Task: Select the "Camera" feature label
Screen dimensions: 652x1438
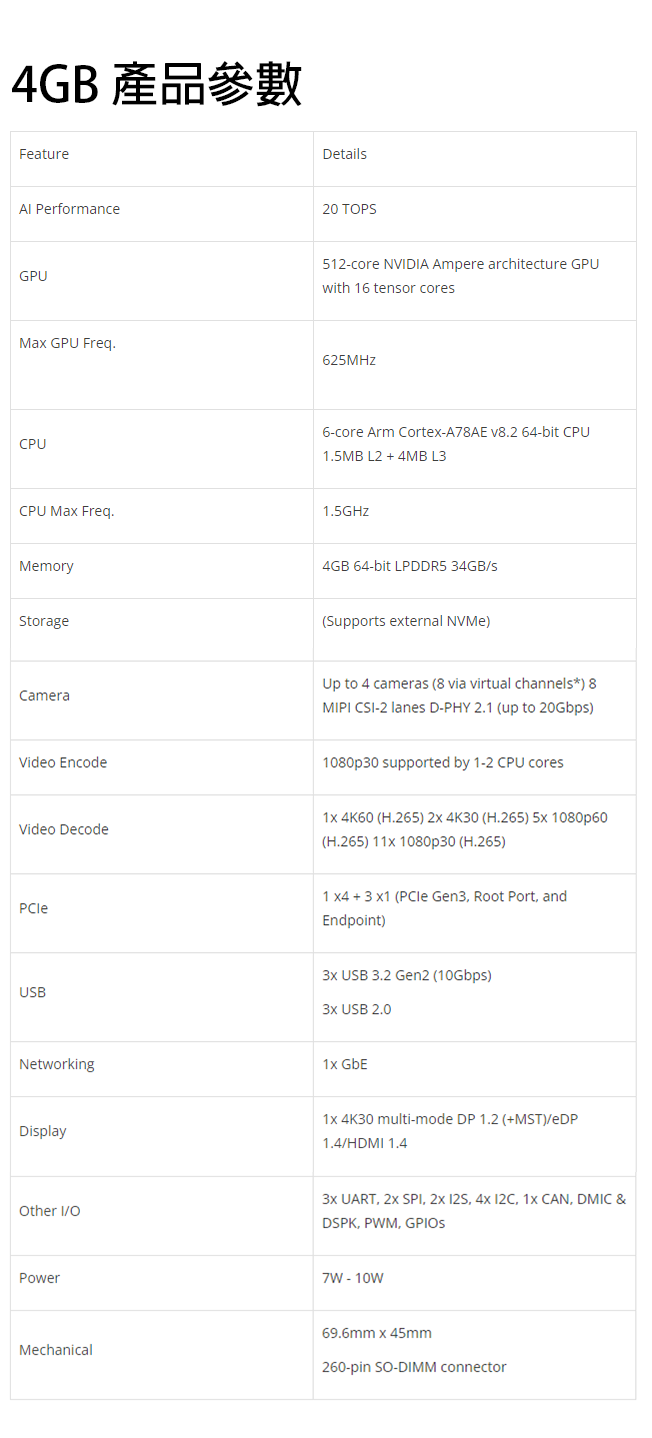Action: (44, 695)
